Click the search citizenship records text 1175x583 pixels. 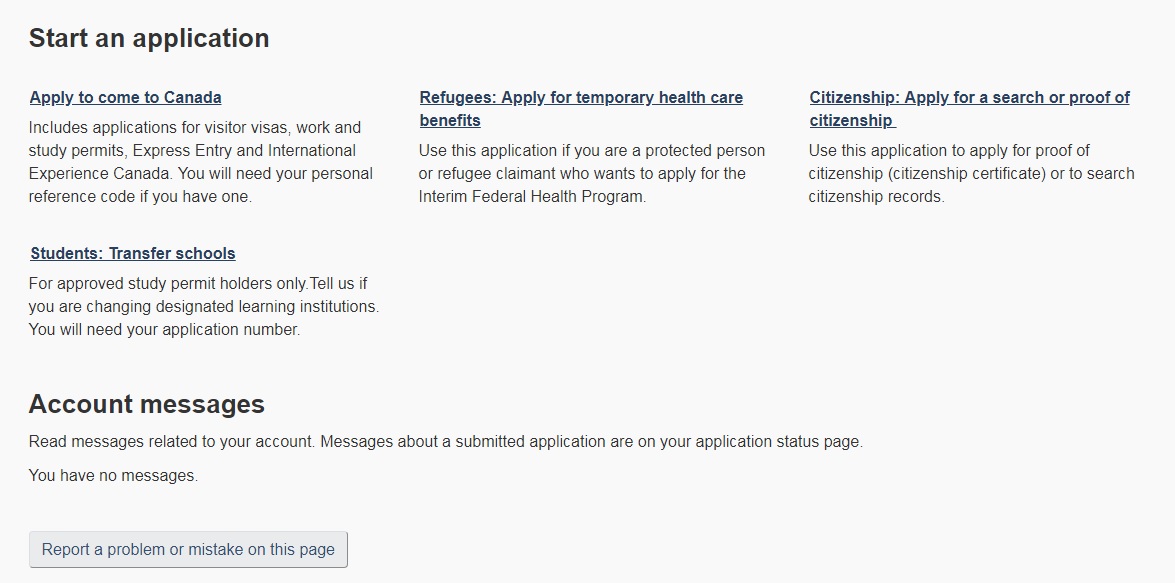tap(972, 185)
